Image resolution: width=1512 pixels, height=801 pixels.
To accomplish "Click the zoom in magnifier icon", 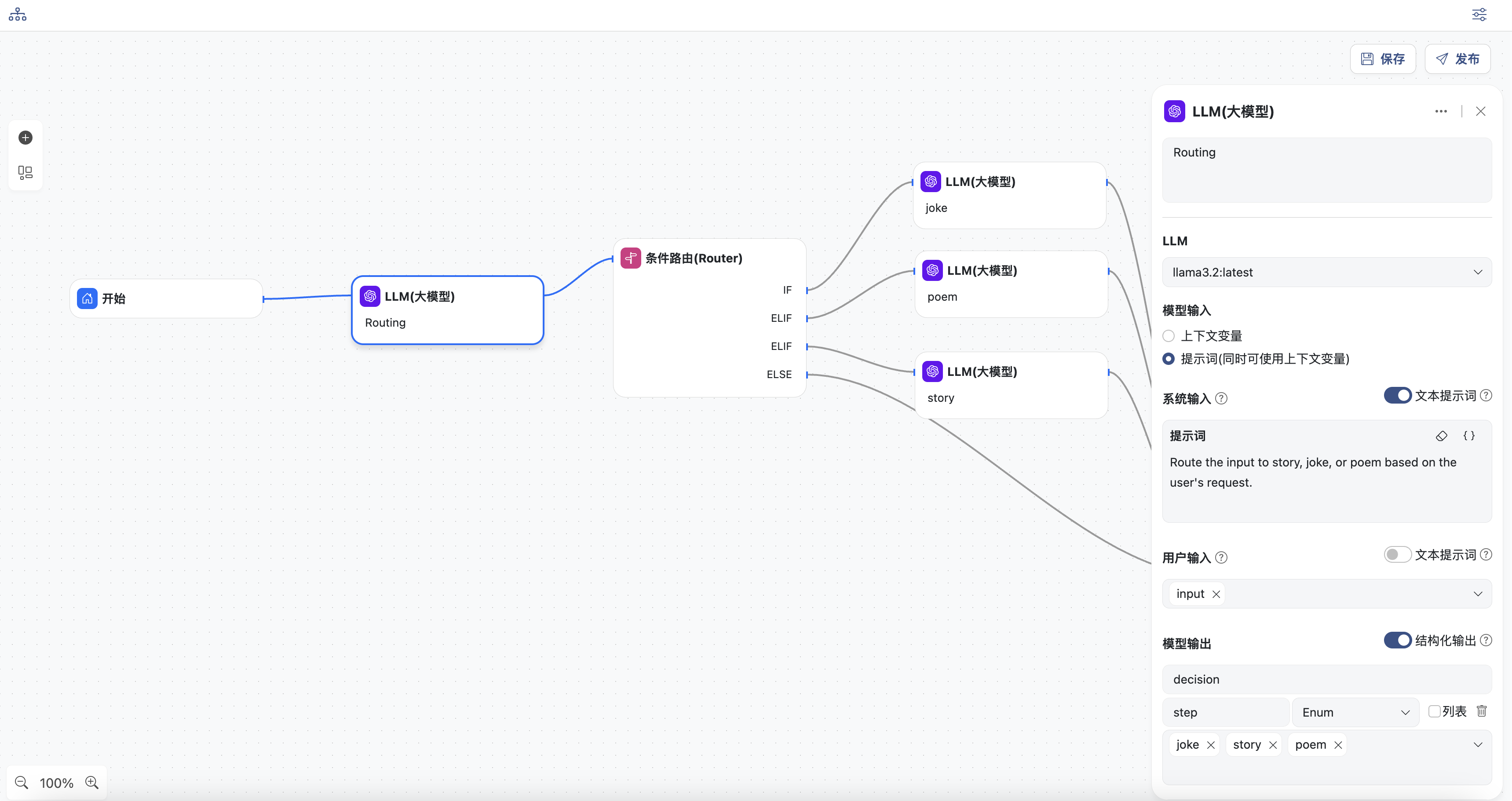I will pos(91,782).
